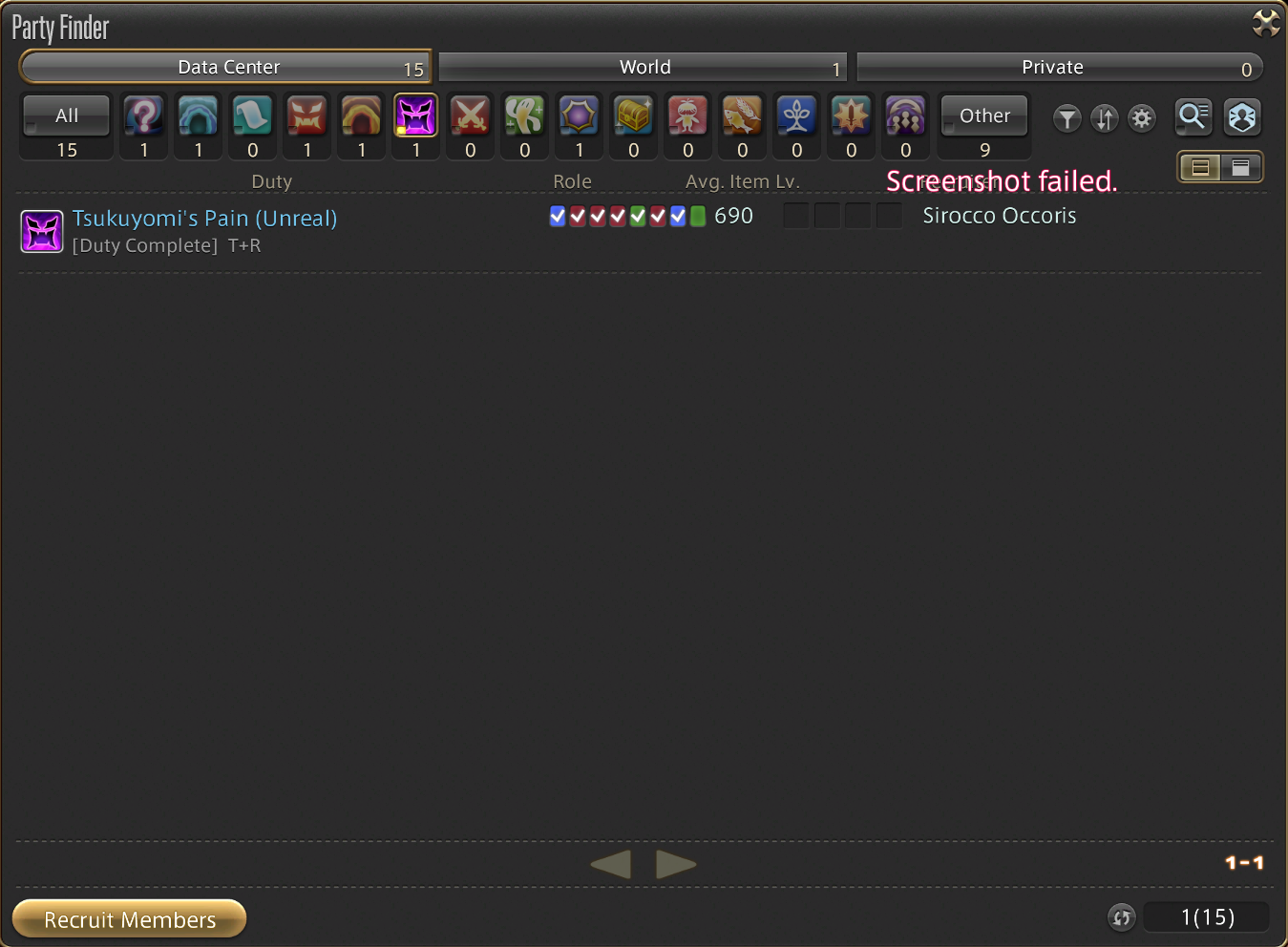The image size is (1288, 947).
Task: Click the Avg. Item Lv. column header
Action: click(x=743, y=181)
